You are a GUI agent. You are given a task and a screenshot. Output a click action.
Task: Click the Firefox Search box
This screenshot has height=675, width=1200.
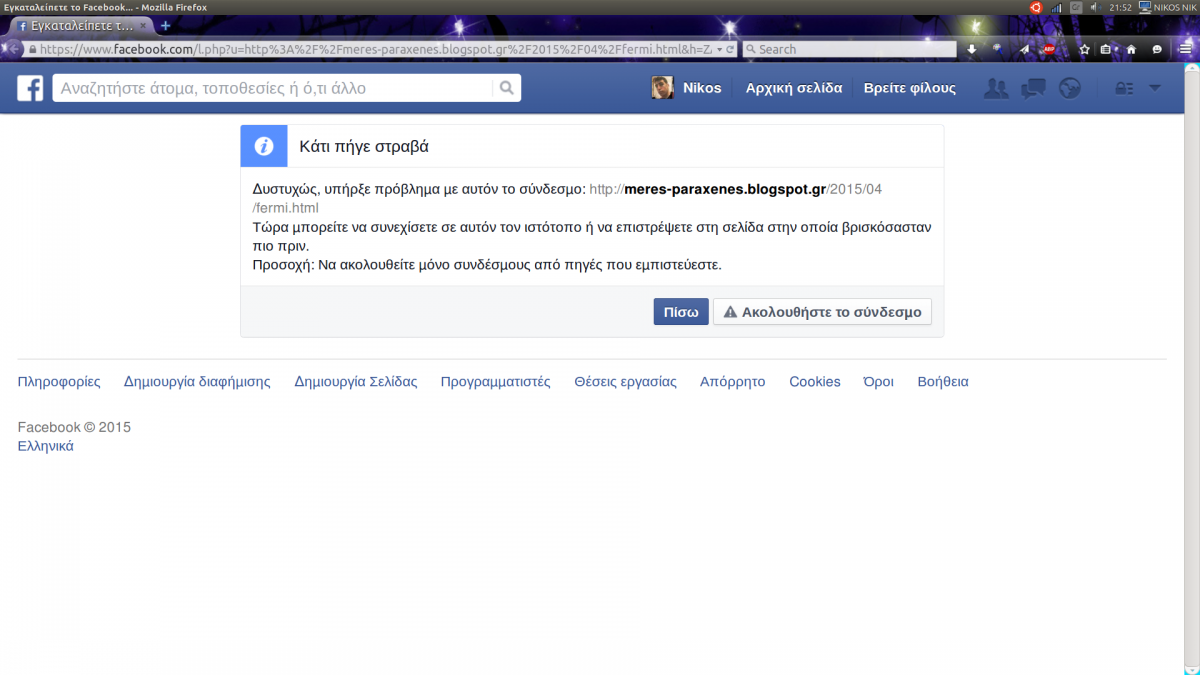(848, 49)
